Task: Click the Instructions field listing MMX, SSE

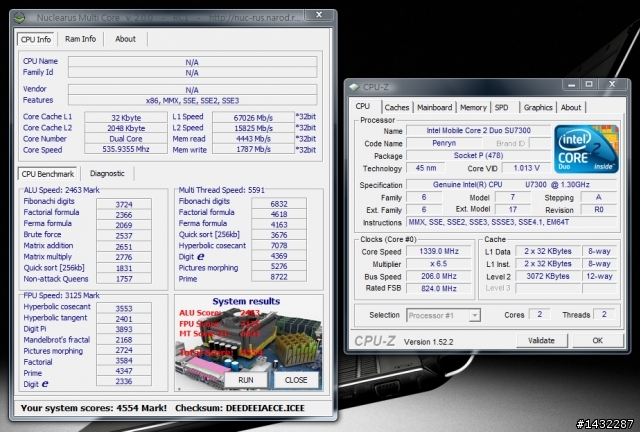Action: (511, 223)
